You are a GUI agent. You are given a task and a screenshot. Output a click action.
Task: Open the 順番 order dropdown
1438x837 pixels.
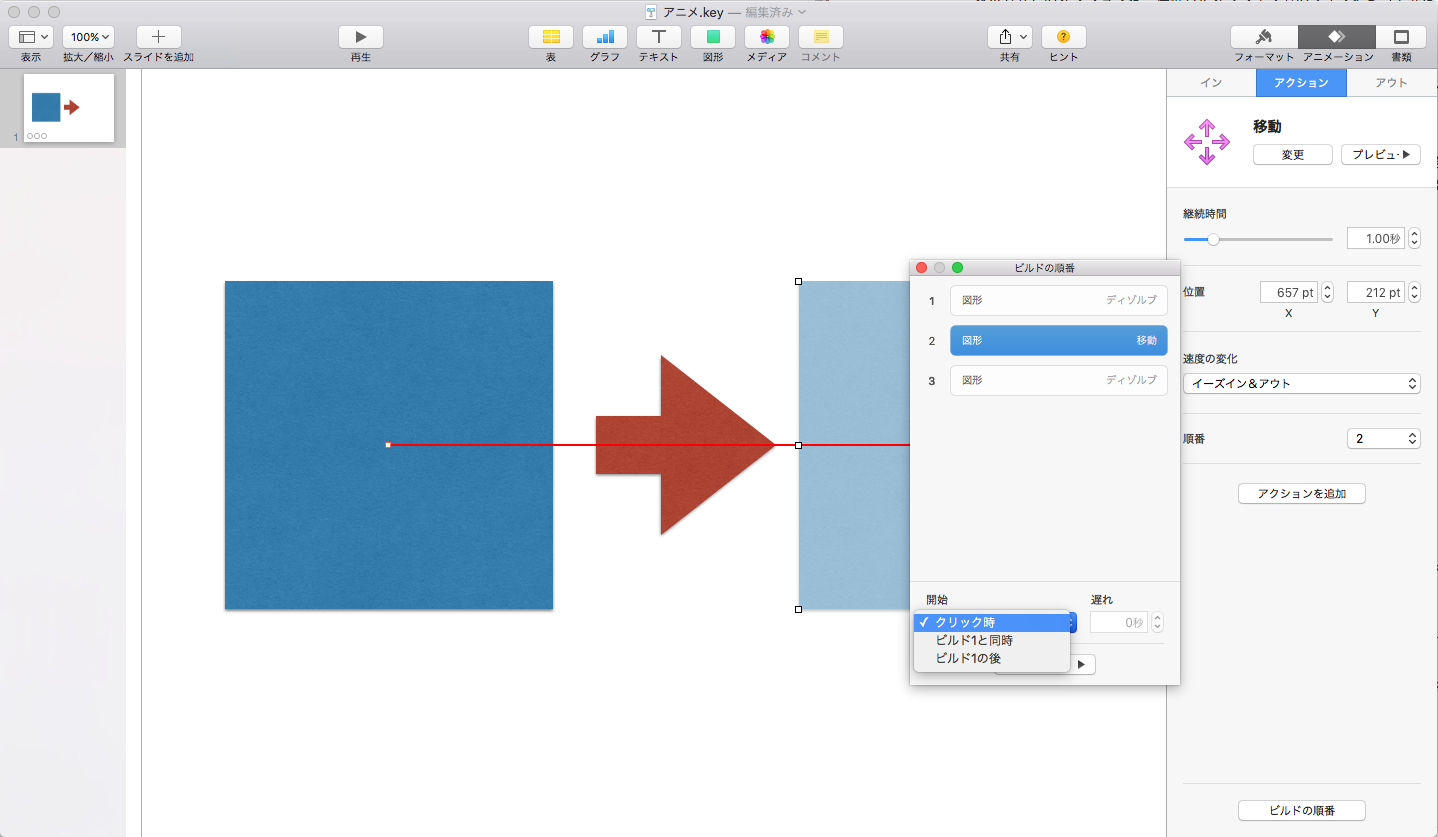click(1384, 439)
